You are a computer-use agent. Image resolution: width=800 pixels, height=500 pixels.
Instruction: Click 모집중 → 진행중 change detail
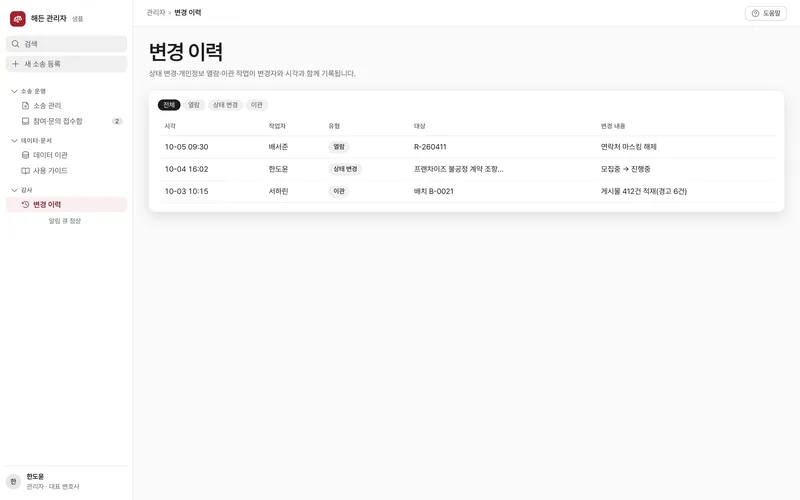pos(626,169)
